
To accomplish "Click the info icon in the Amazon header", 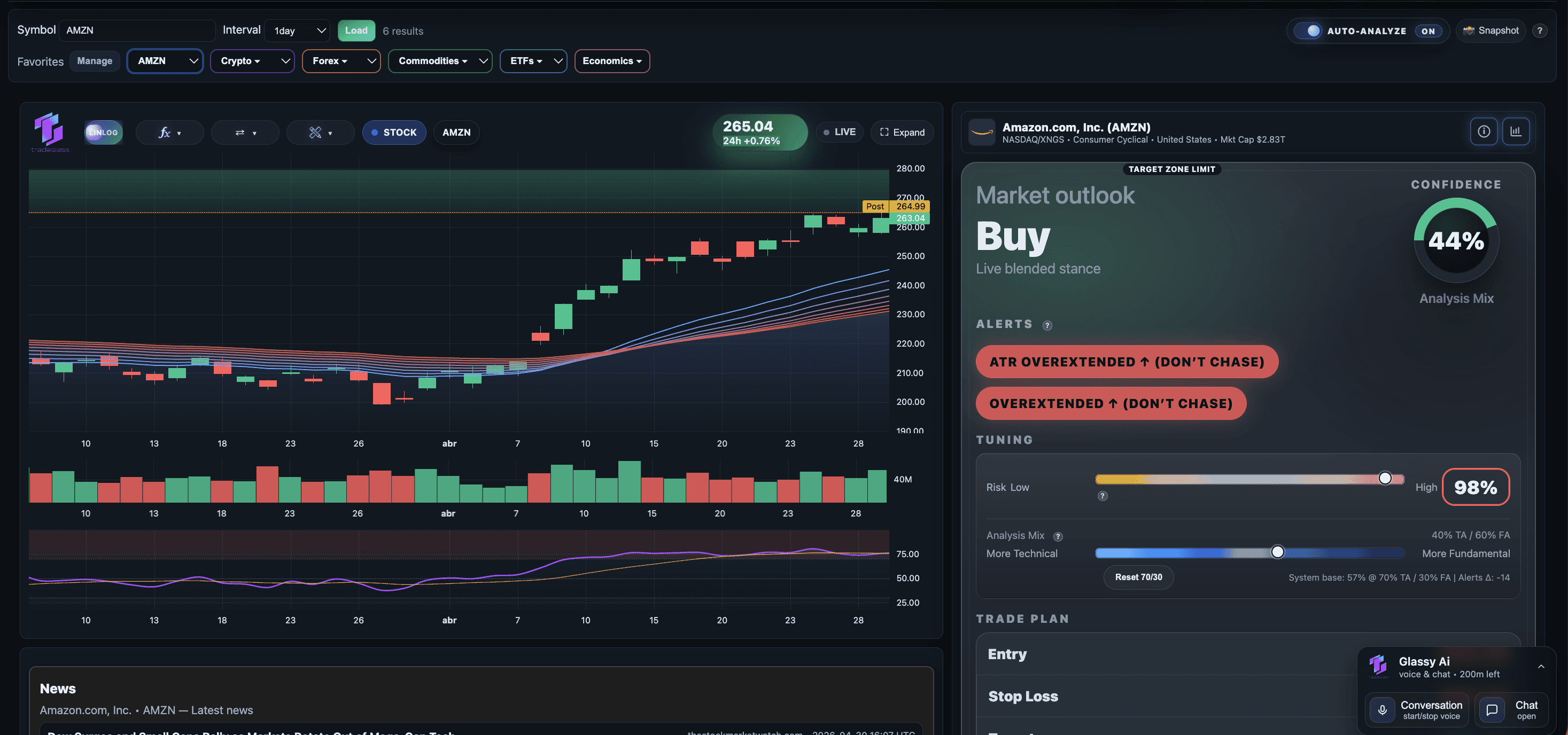I will (1484, 131).
